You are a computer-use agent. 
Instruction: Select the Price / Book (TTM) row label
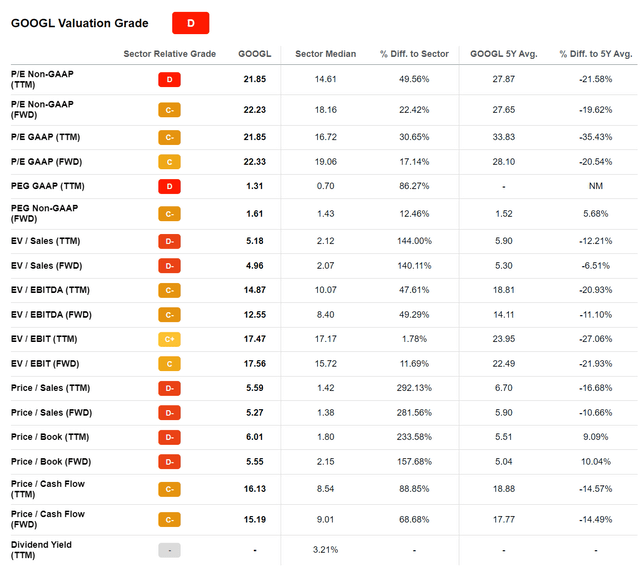(x=50, y=437)
